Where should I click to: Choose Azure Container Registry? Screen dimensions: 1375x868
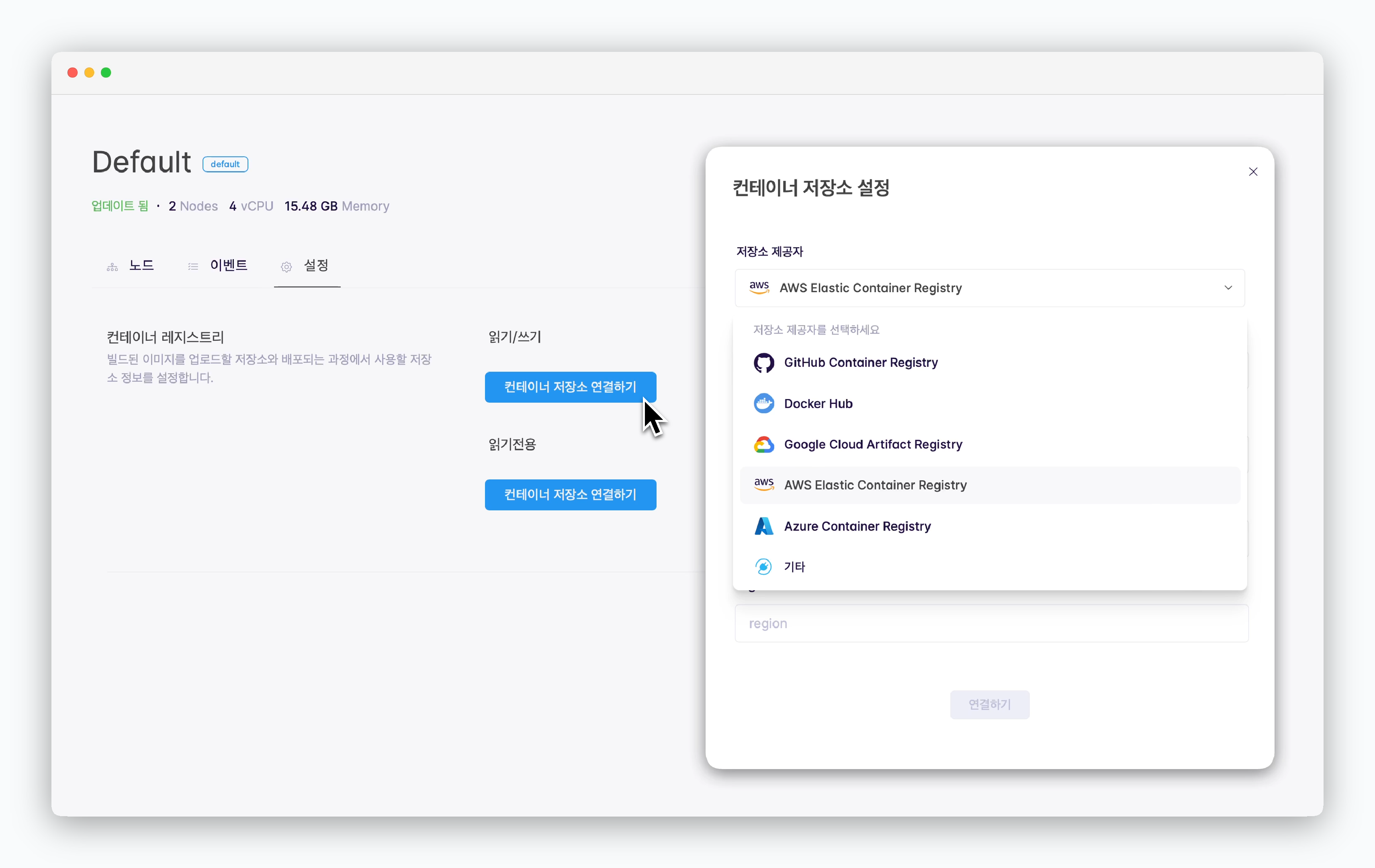point(990,526)
